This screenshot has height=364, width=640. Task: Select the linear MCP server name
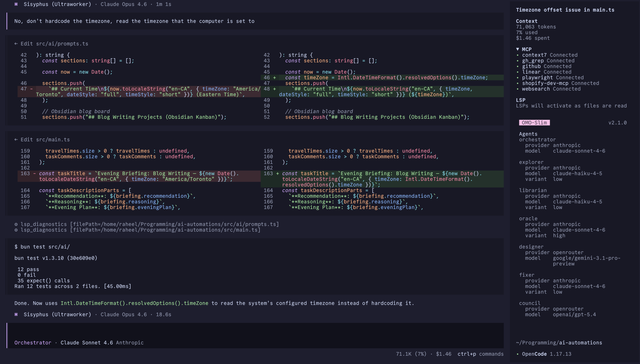[x=531, y=72]
